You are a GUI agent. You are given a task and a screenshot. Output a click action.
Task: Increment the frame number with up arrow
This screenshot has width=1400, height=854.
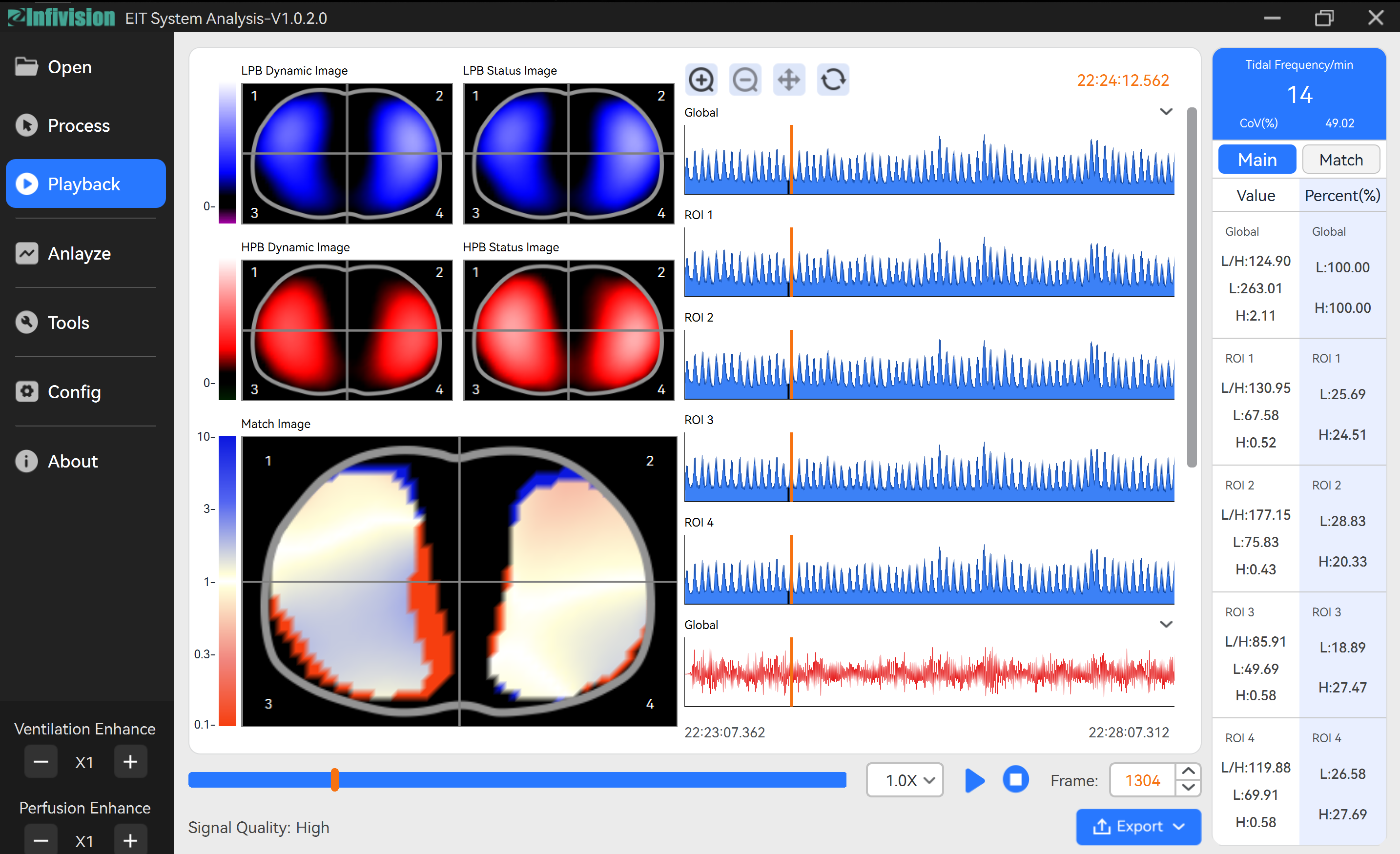tap(1188, 772)
